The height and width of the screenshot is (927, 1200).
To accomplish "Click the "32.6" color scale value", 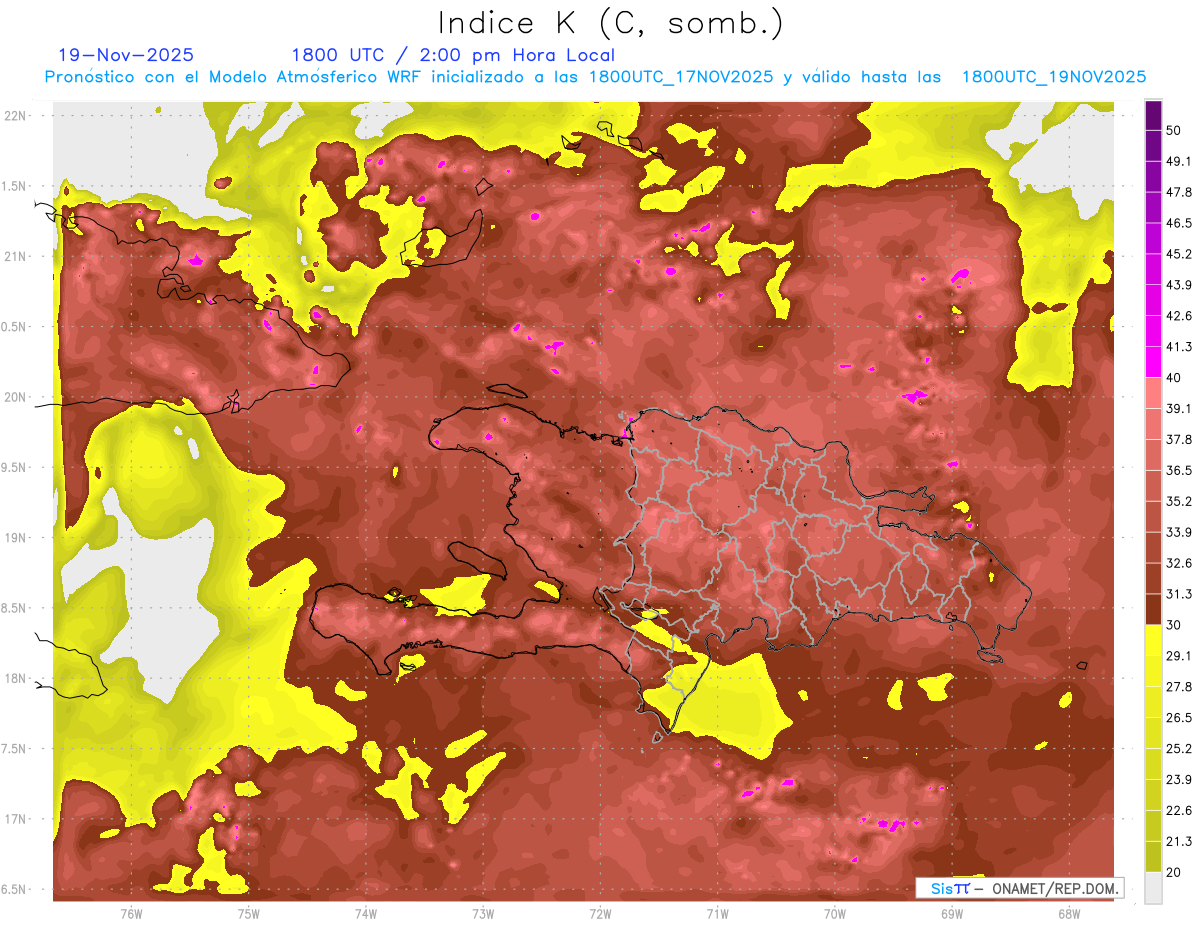I will tap(1179, 563).
